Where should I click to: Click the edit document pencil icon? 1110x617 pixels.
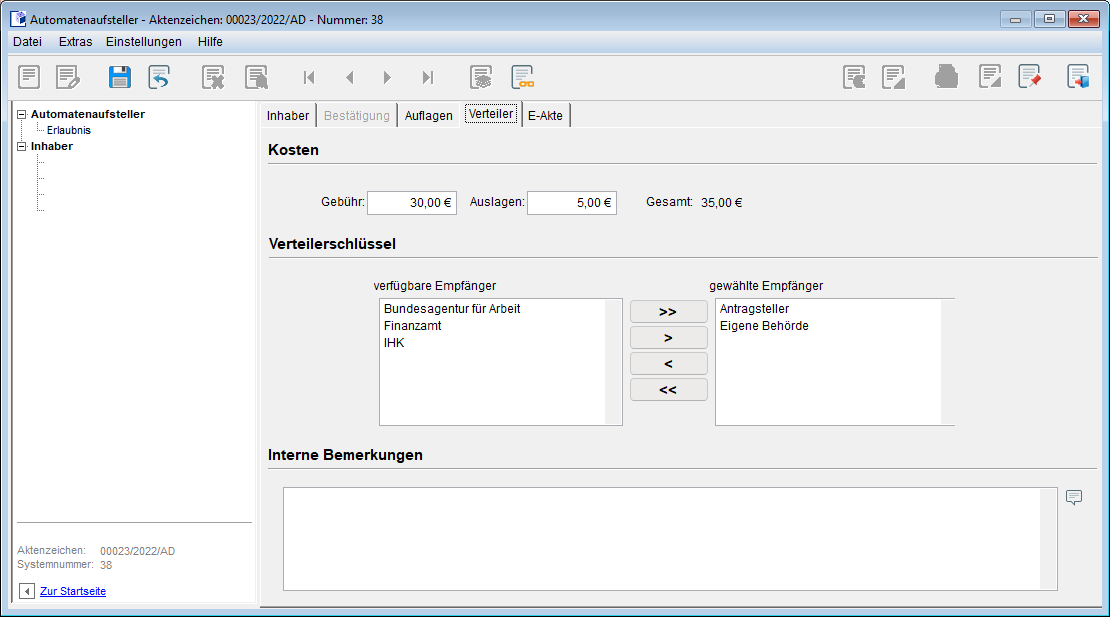(67, 77)
